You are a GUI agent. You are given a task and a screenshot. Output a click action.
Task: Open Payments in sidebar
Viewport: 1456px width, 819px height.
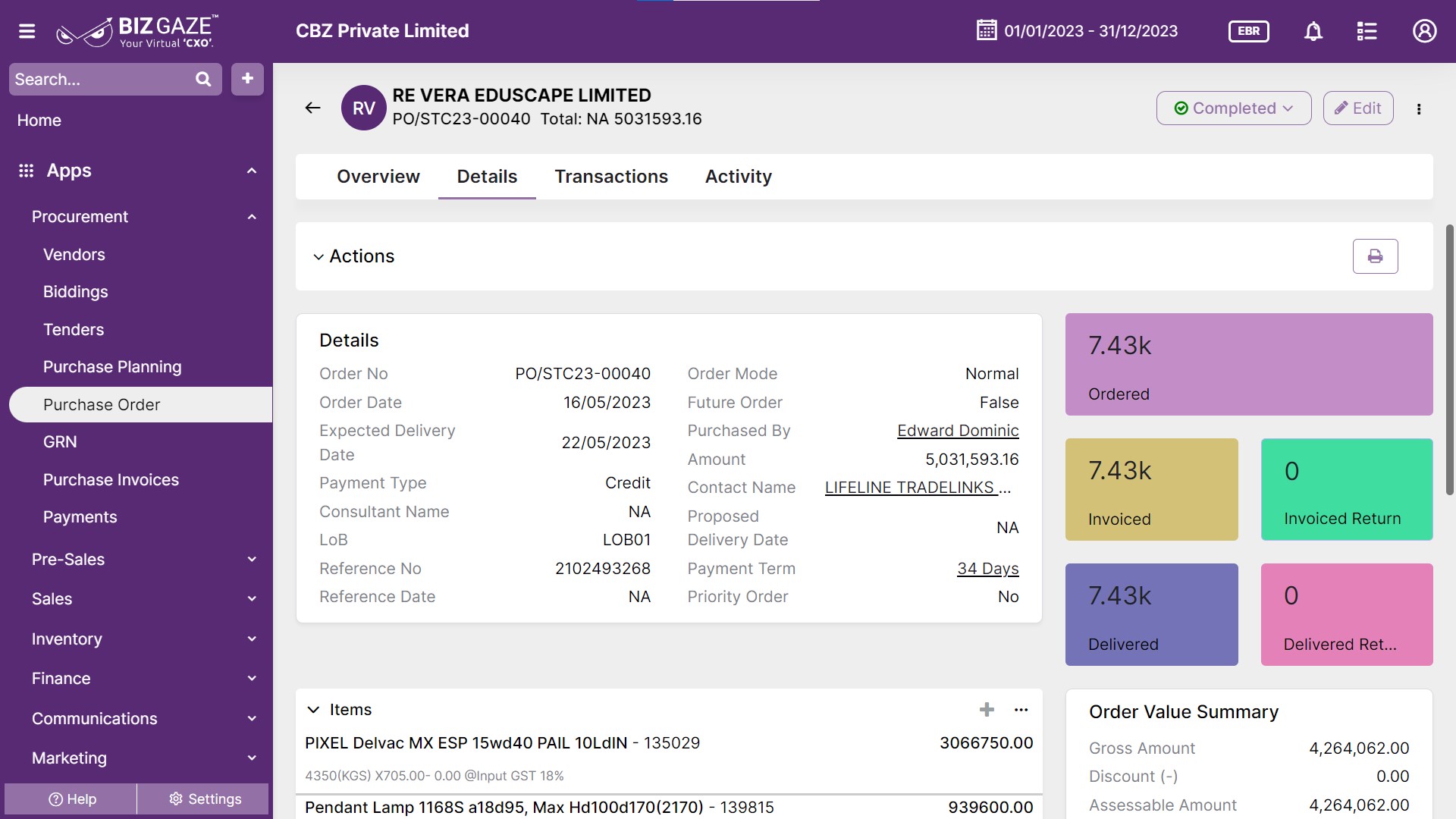tap(80, 517)
